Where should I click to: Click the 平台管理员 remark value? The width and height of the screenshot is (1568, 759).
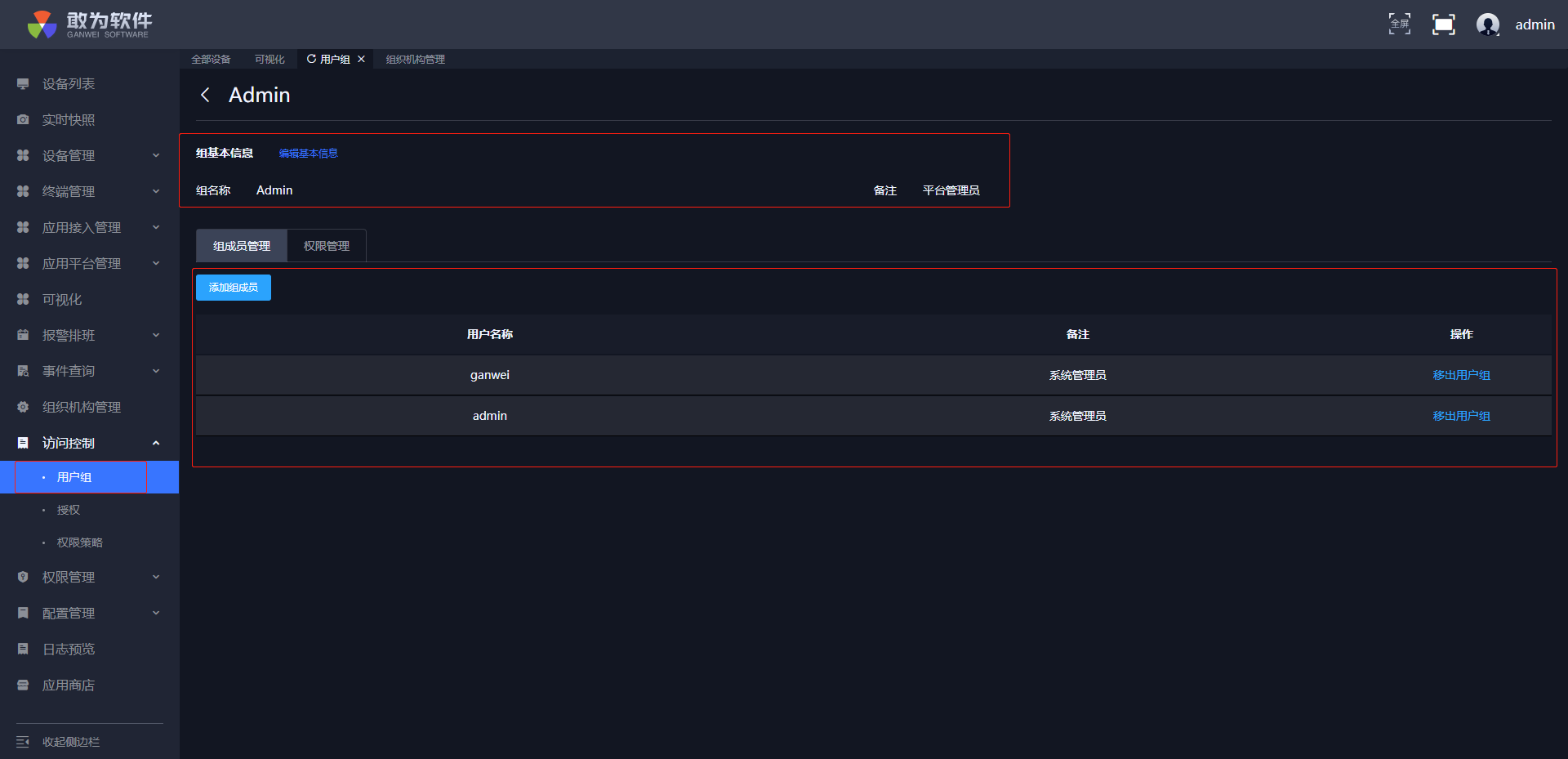point(951,190)
